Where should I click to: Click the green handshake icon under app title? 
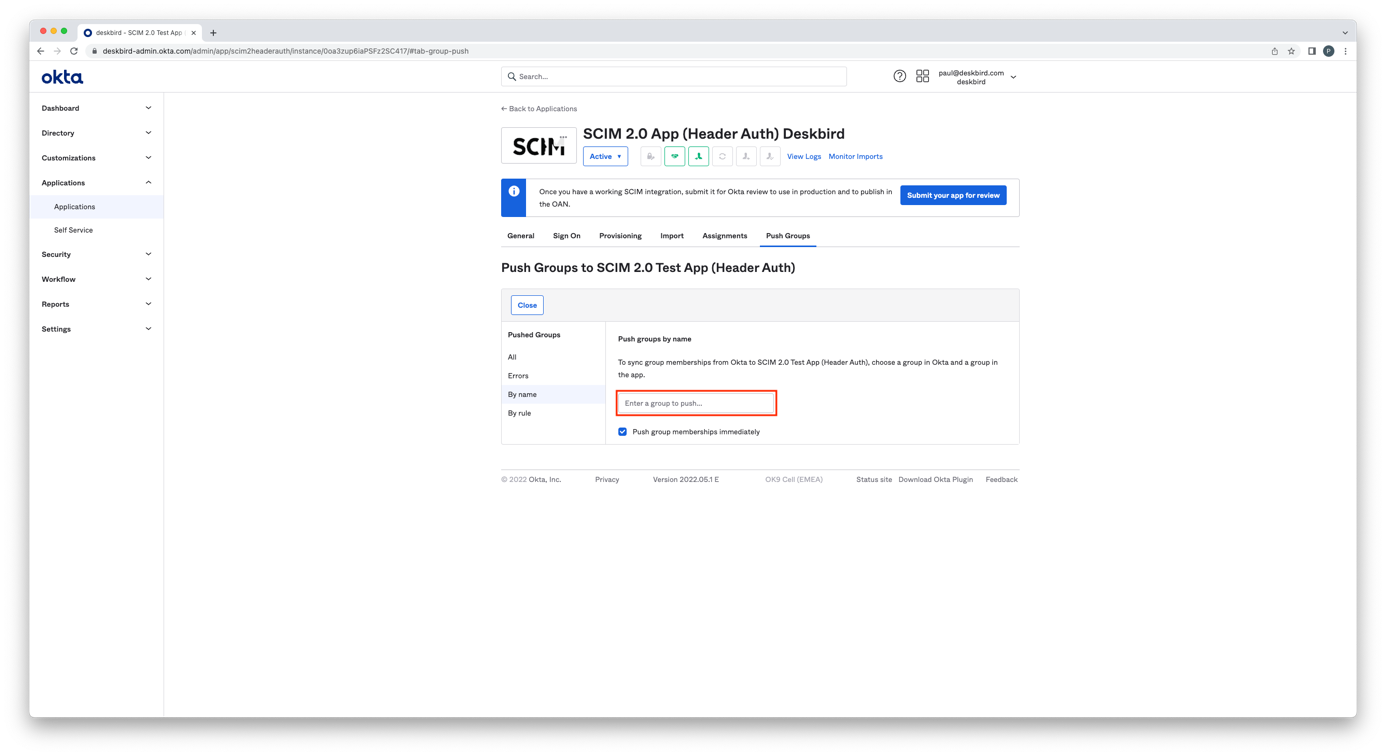coord(674,156)
